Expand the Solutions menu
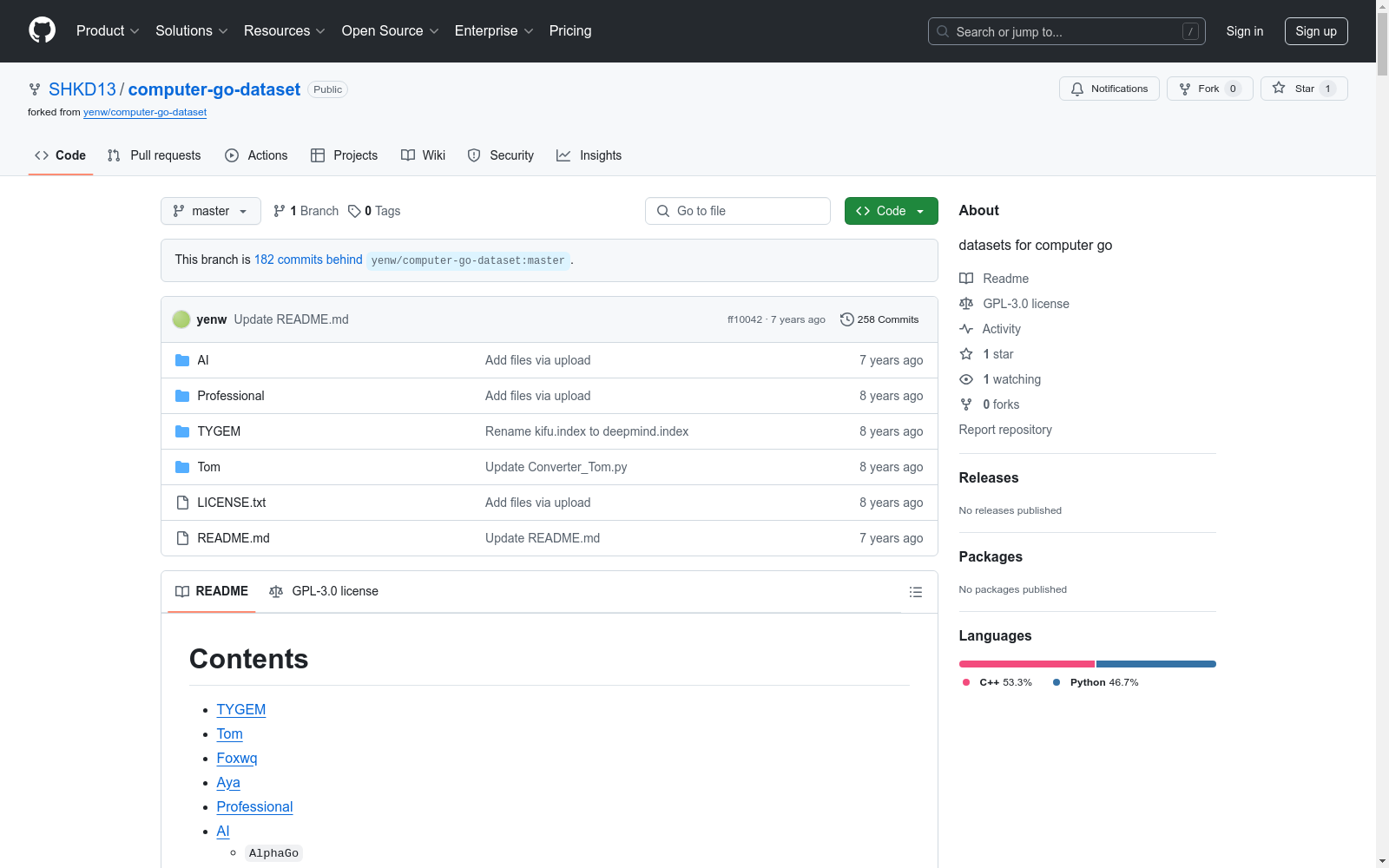The image size is (1389, 868). tap(191, 30)
